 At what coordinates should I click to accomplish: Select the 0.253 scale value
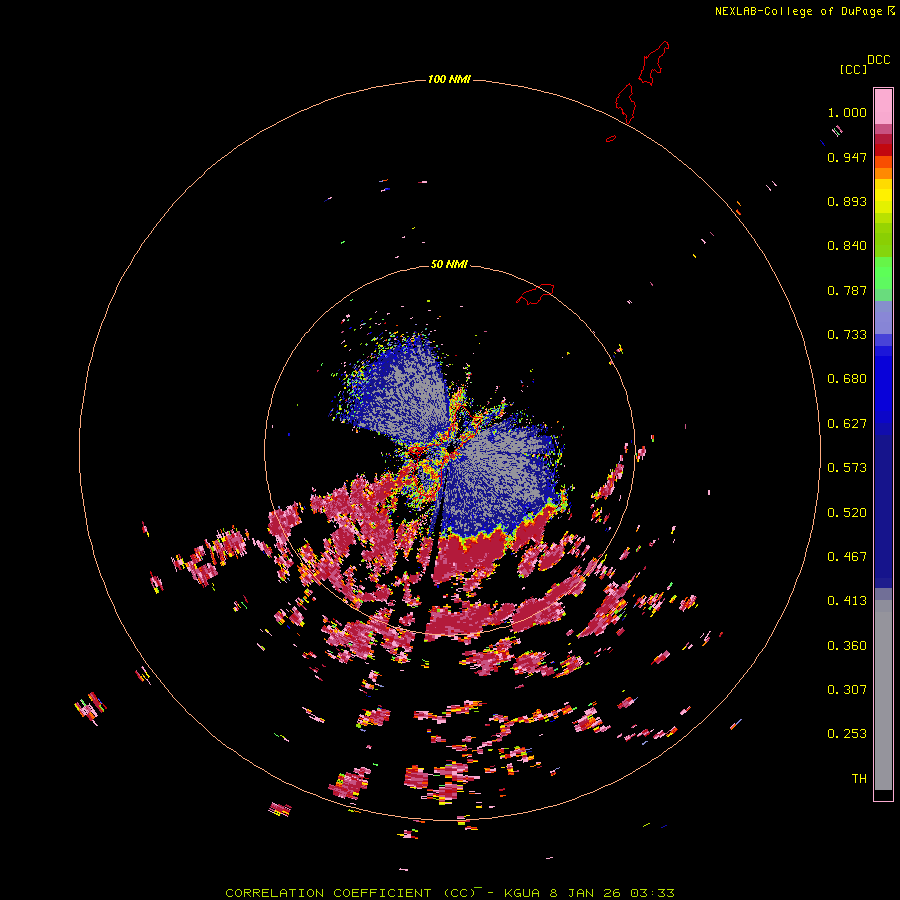847,734
